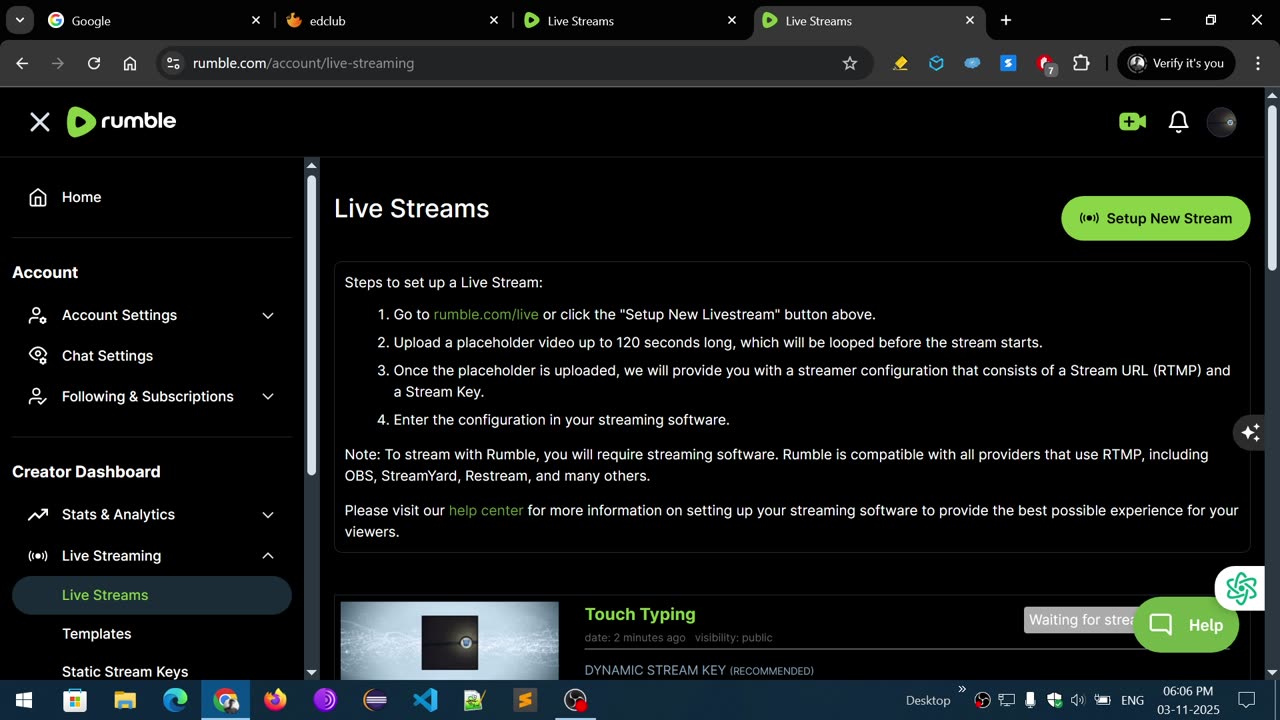Open a new browser tab
The image size is (1280, 720).
coord(1006,20)
